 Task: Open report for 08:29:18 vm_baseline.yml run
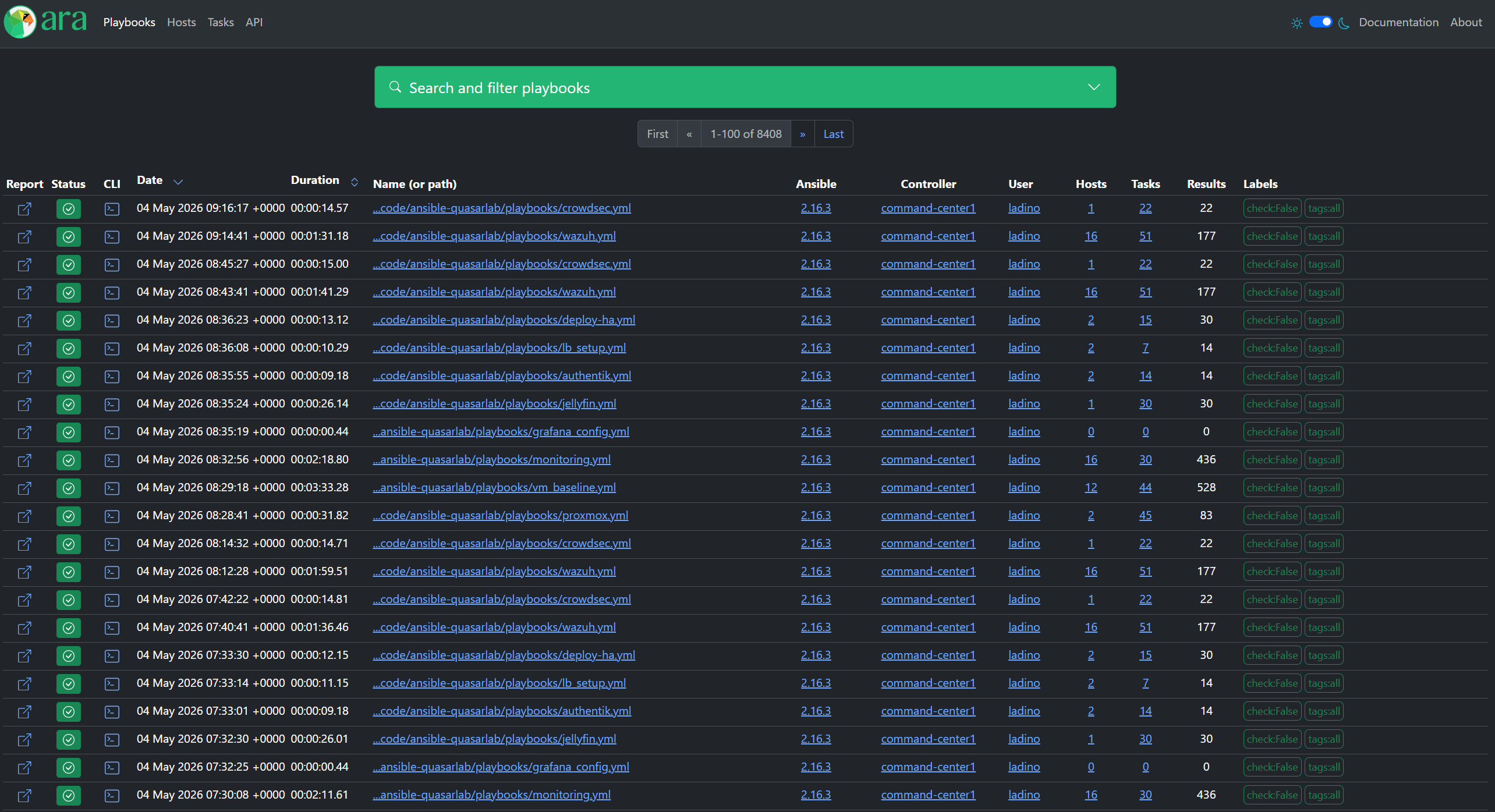[x=24, y=488]
